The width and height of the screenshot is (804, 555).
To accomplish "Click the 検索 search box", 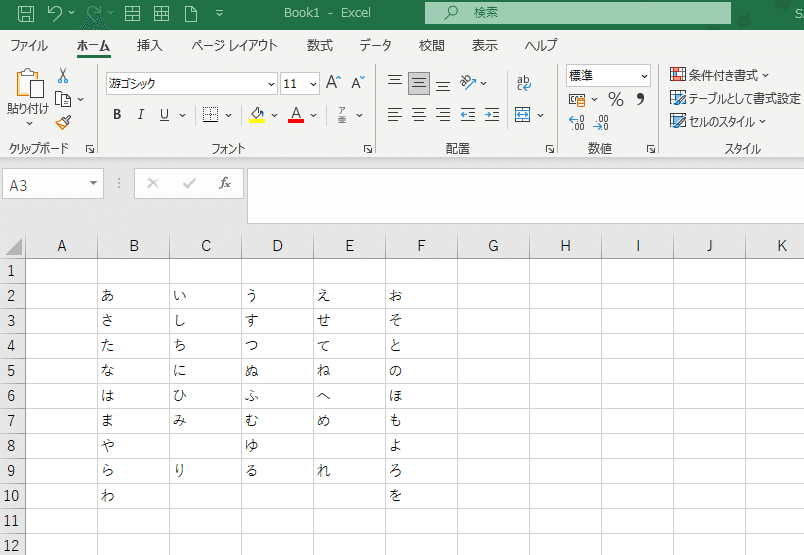I will (578, 13).
